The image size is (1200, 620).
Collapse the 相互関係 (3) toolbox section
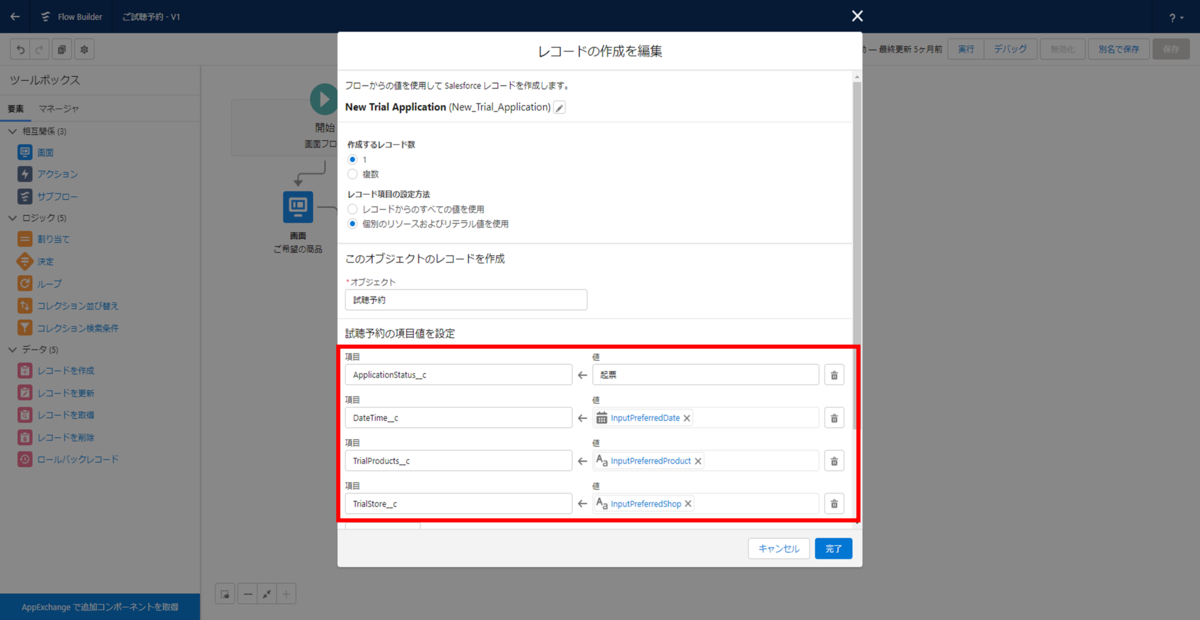(12, 131)
